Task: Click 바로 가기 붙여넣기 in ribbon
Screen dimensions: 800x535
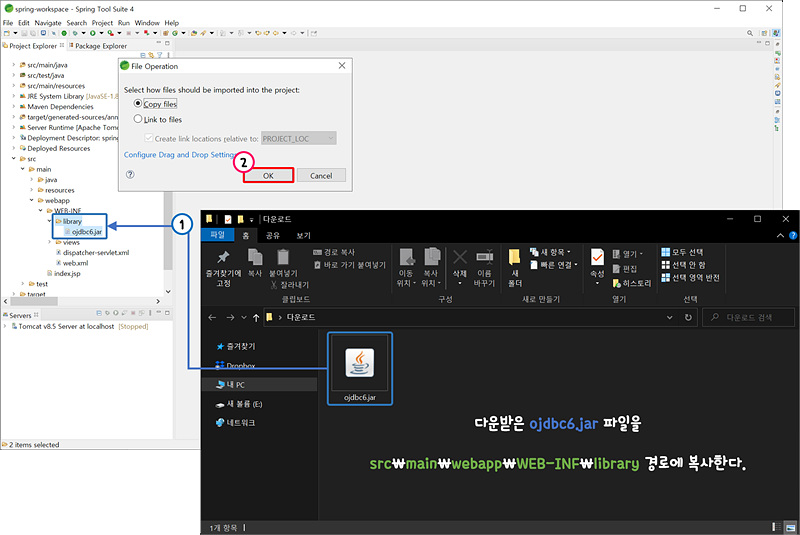Action: 349,265
